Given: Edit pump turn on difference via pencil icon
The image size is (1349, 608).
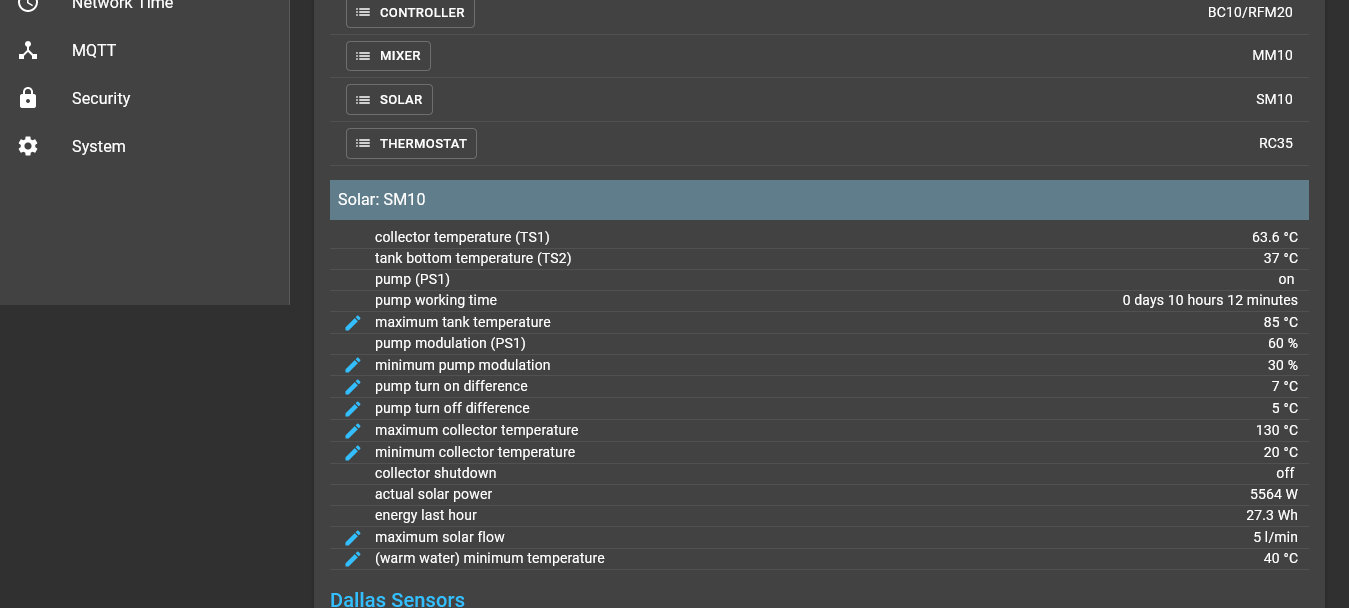Looking at the screenshot, I should [352, 387].
